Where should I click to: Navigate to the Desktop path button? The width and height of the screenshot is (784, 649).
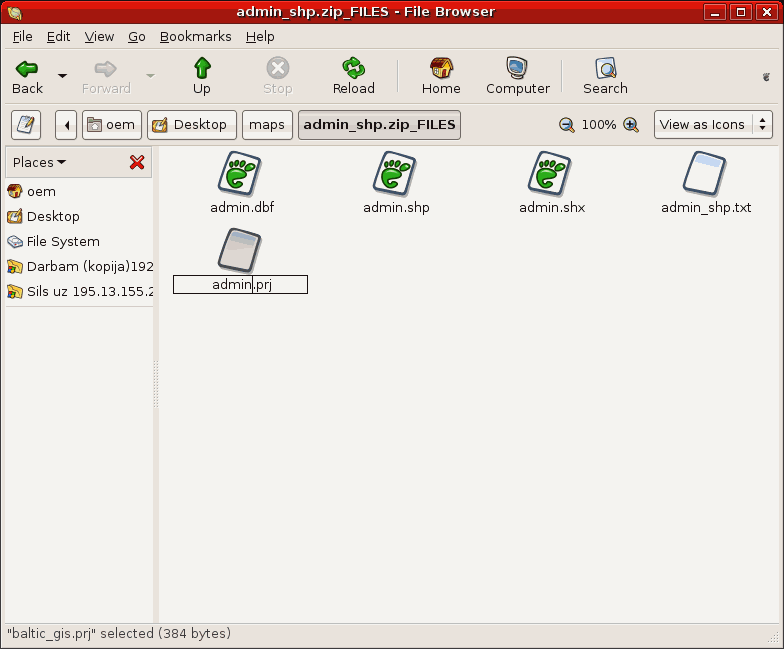(192, 124)
